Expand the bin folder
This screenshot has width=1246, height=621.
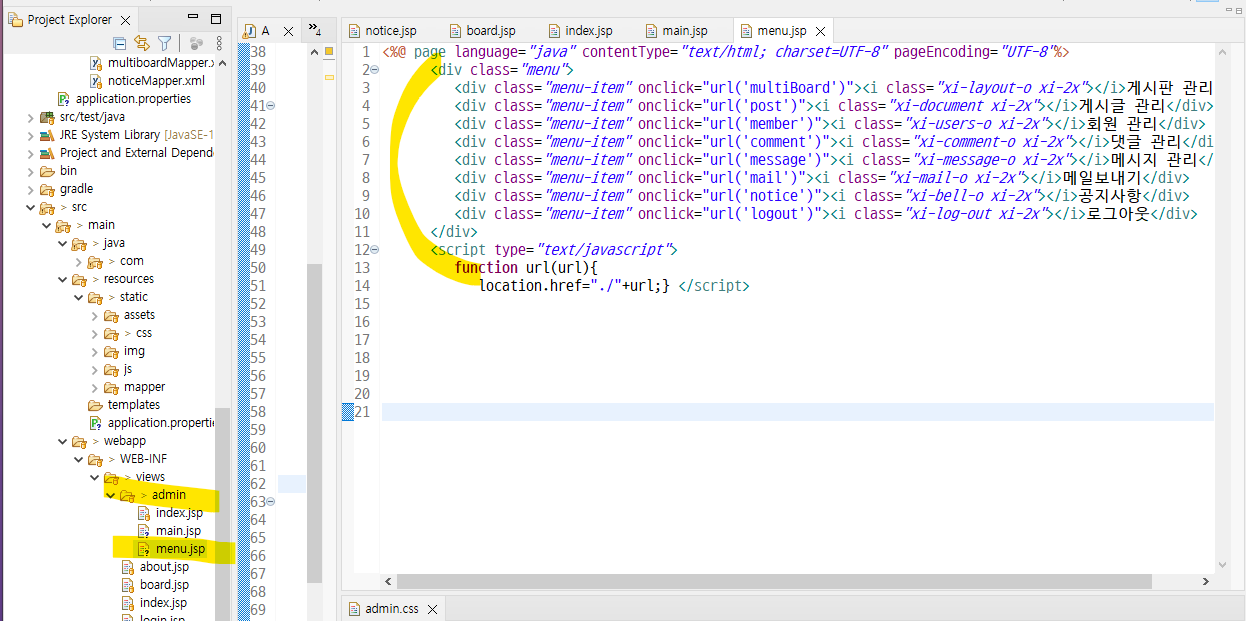[x=30, y=171]
